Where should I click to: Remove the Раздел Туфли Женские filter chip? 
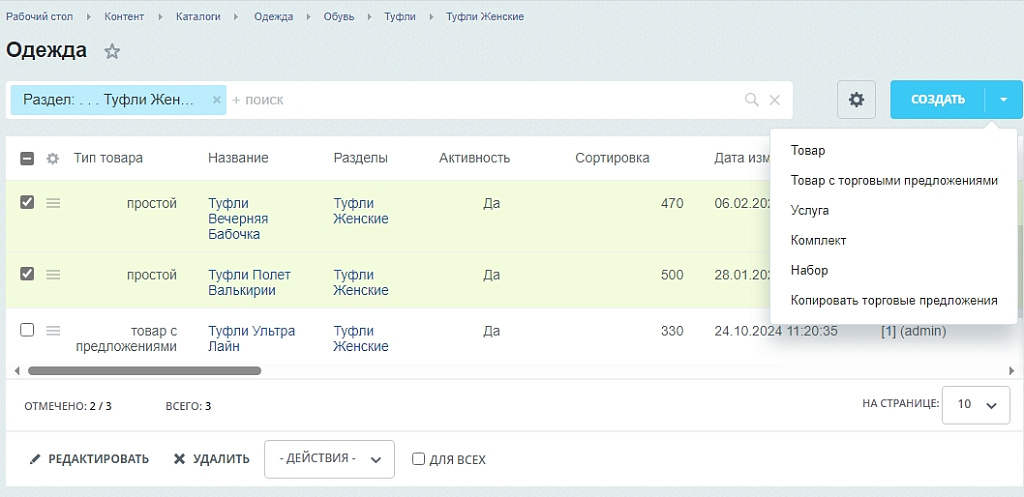[216, 100]
